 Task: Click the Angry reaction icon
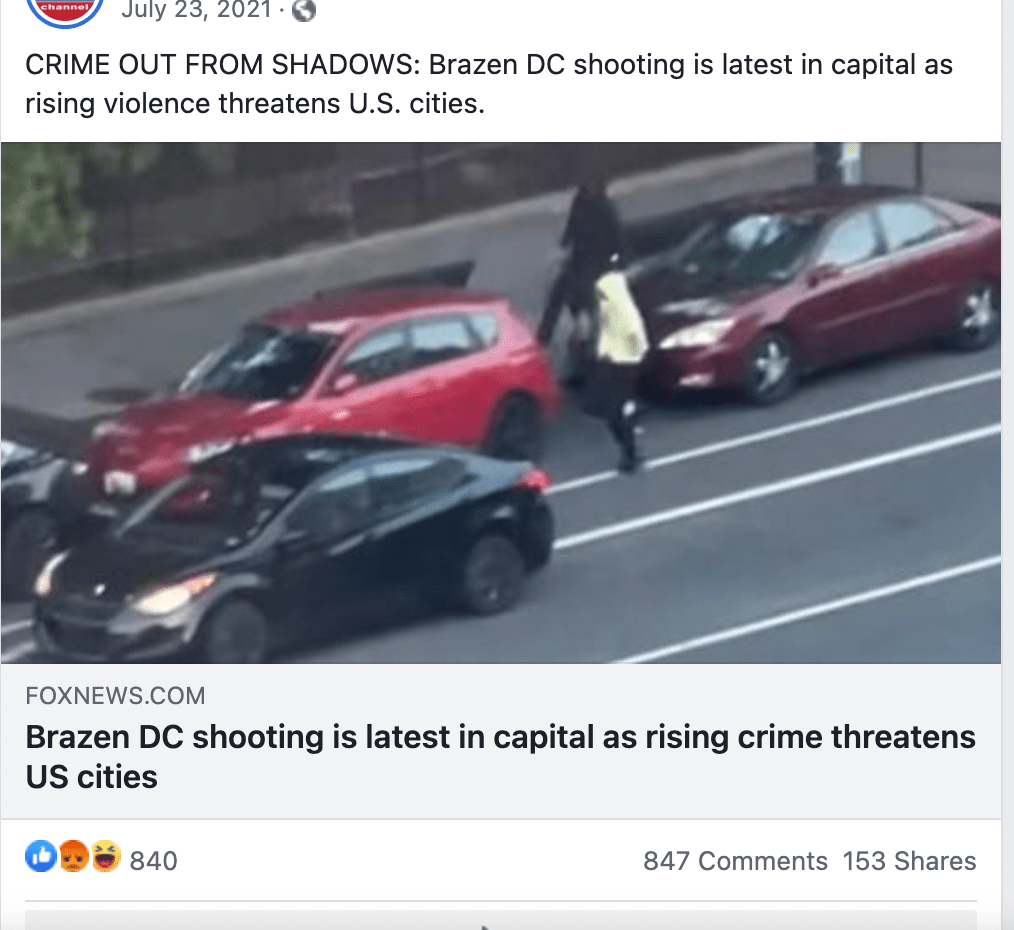pos(74,856)
